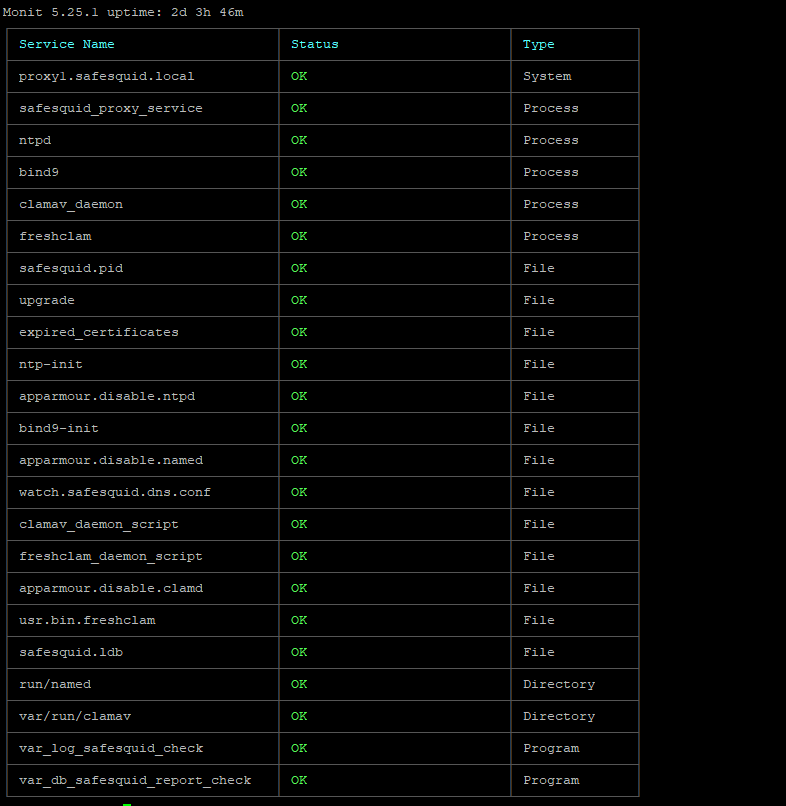Click the 'File' type for safesquid.pid
The width and height of the screenshot is (786, 806).
[539, 268]
